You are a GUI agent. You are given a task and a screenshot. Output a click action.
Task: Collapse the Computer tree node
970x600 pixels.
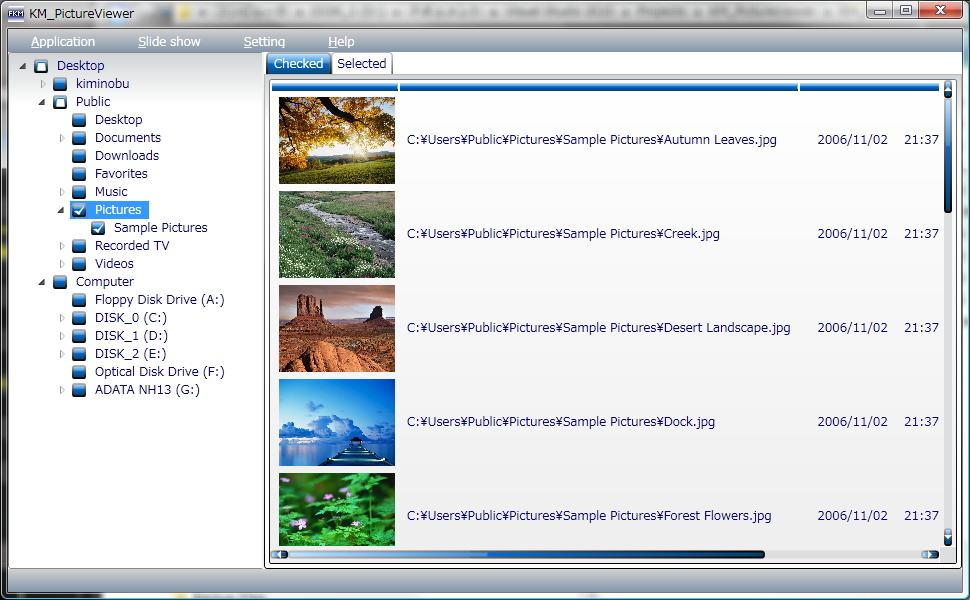click(x=42, y=282)
